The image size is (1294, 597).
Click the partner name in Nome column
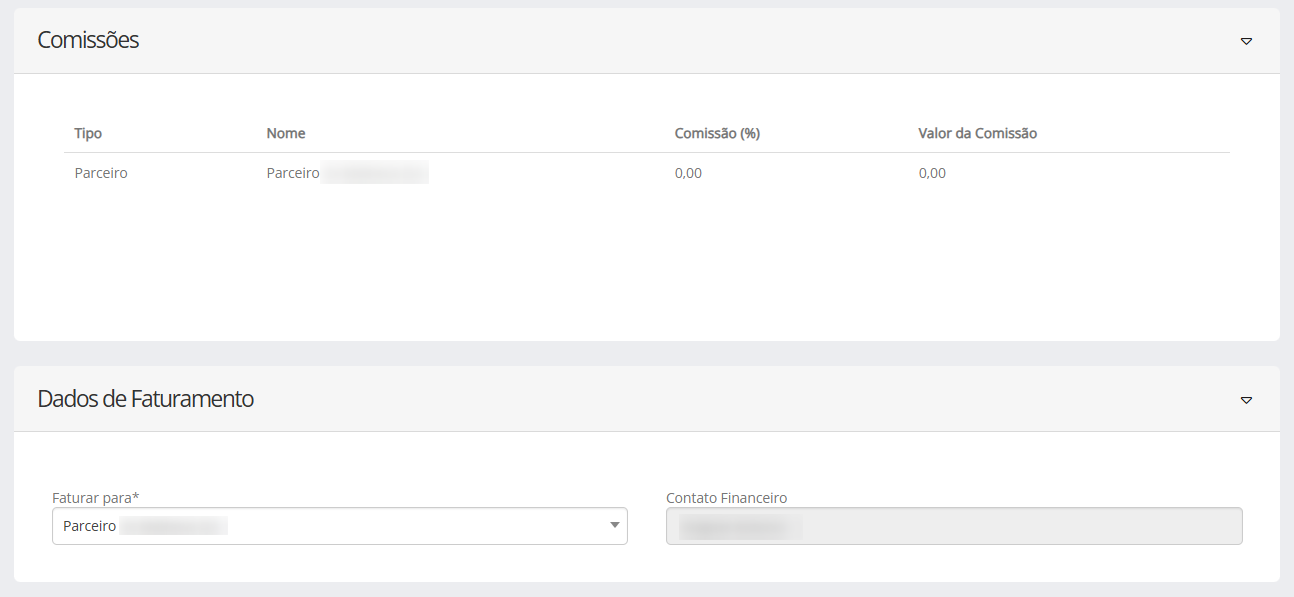point(346,173)
